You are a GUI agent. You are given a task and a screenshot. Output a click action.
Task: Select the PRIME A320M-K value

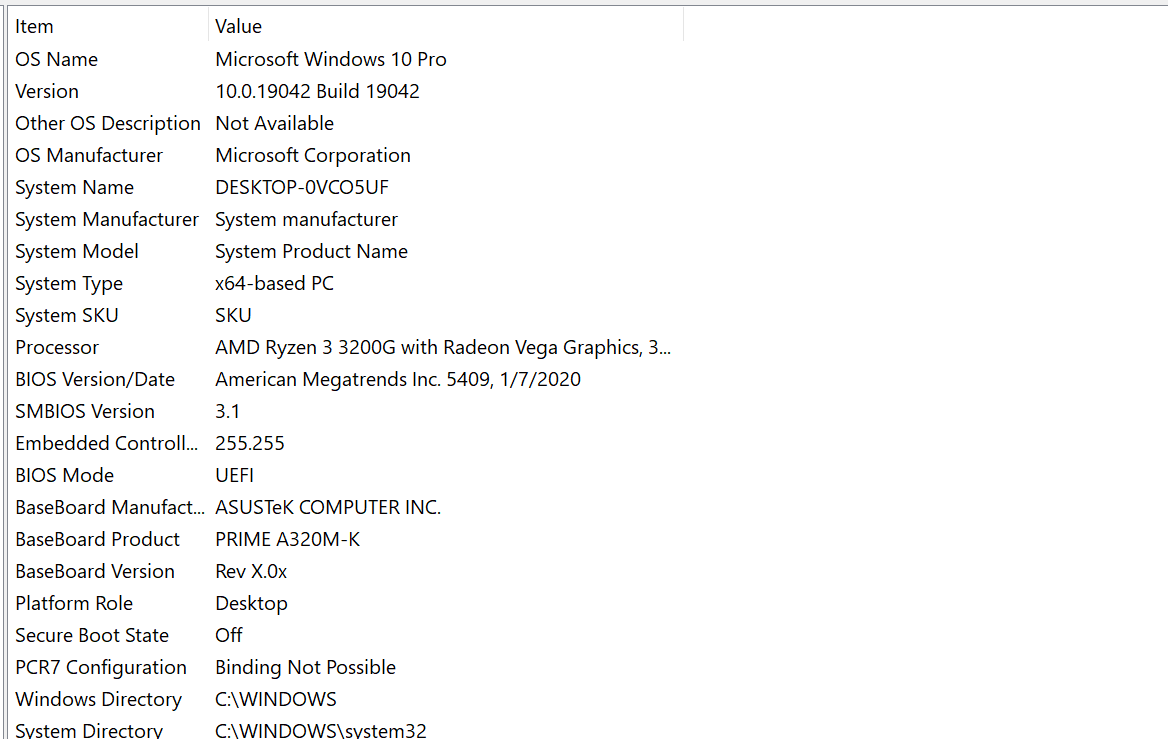[288, 540]
